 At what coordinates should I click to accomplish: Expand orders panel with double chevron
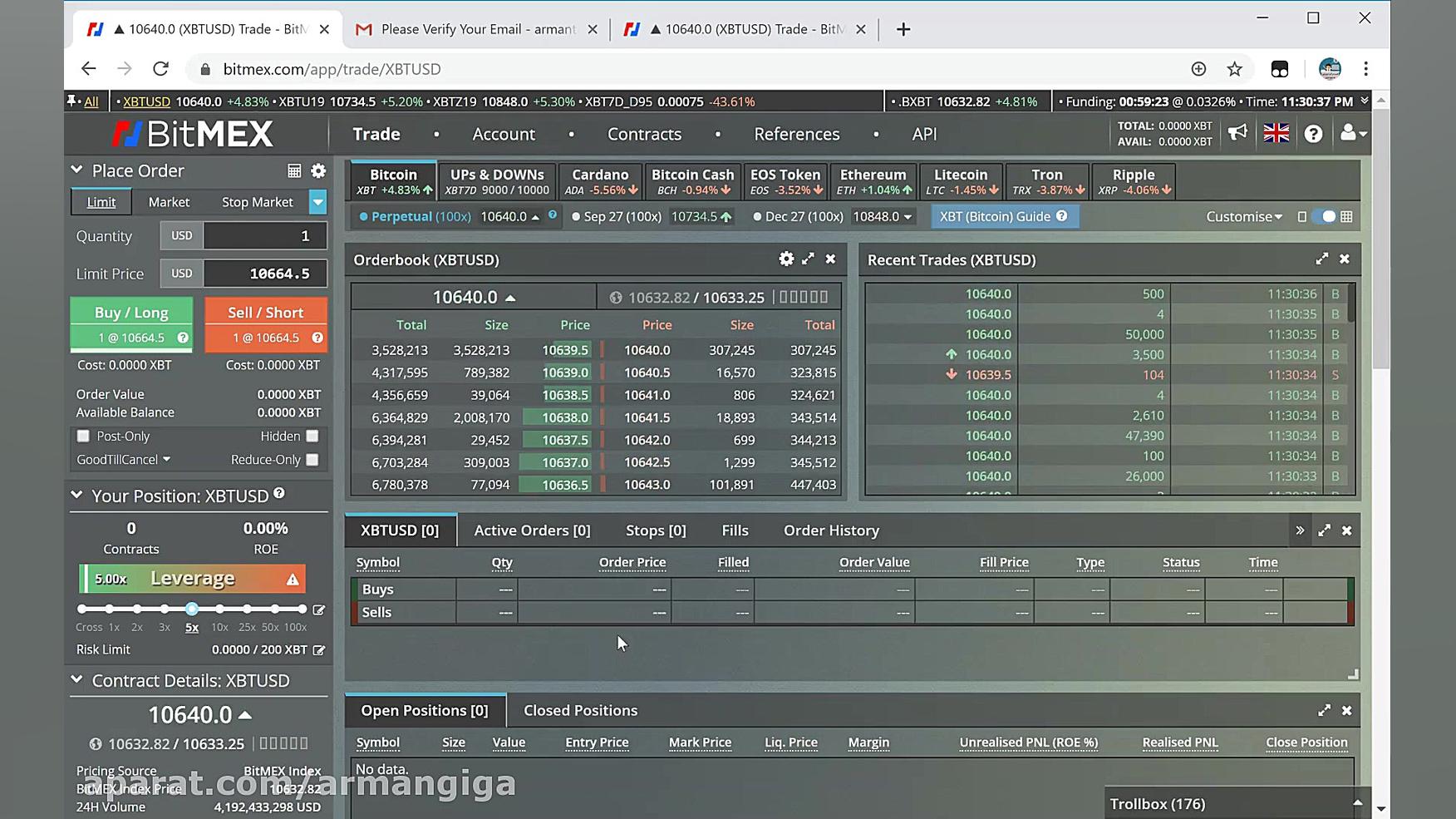coord(1300,530)
